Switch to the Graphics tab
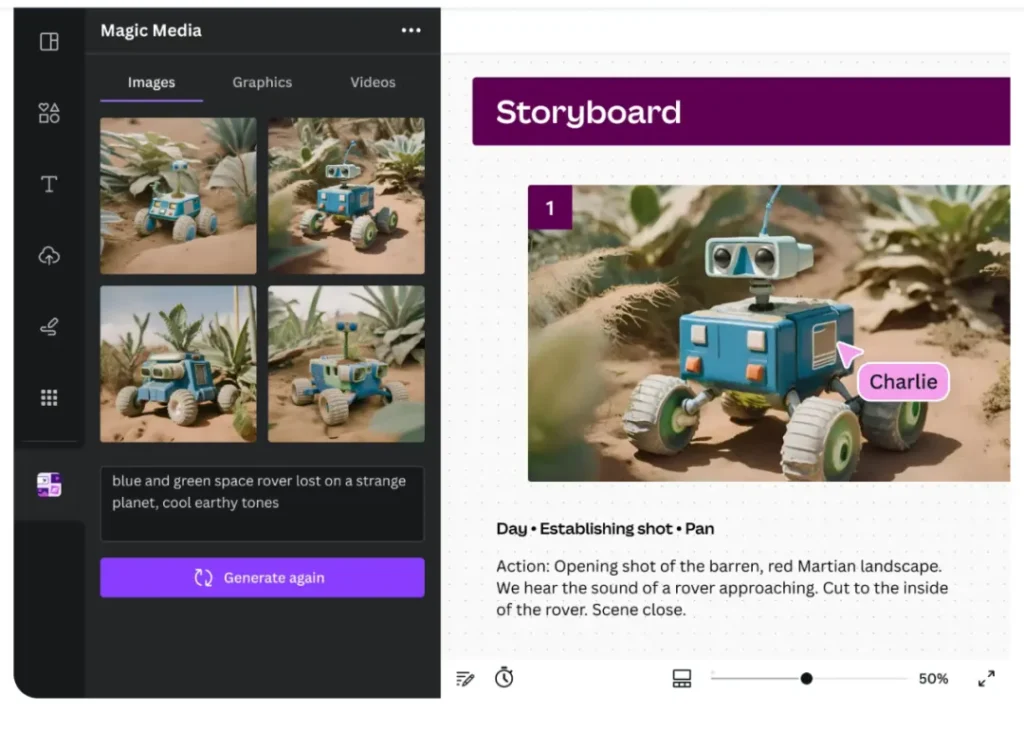This screenshot has width=1024, height=749. [262, 82]
